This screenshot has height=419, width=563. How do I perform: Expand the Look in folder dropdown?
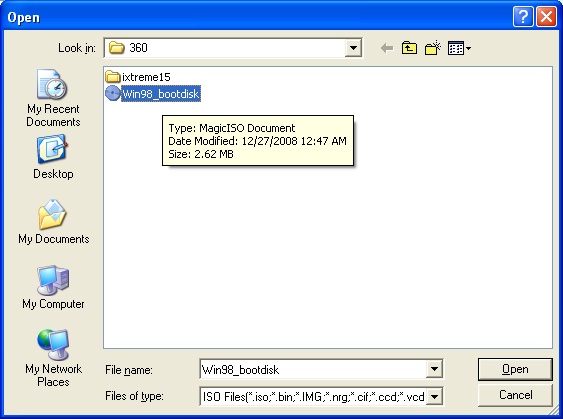[353, 48]
